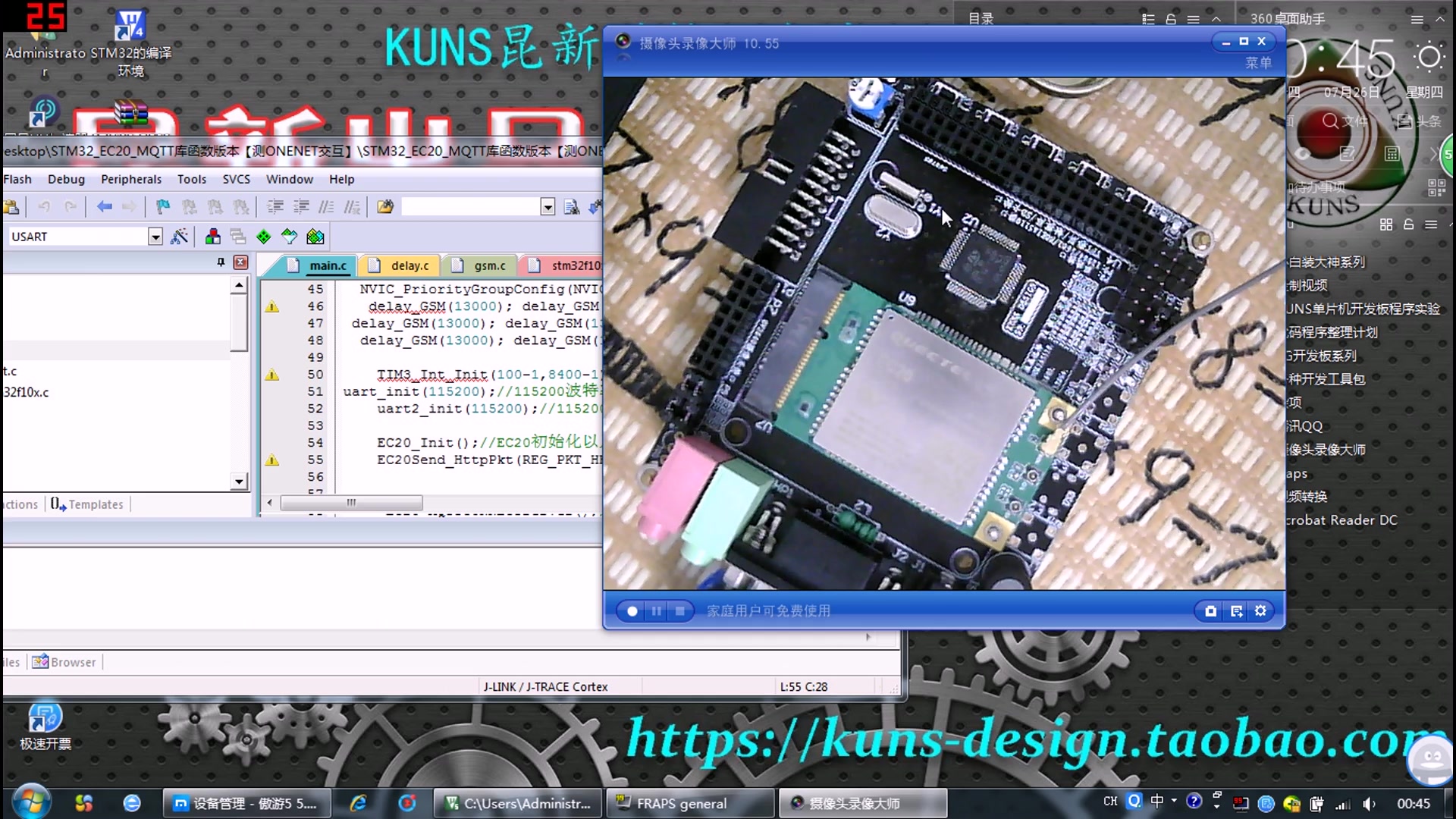Toggle Chinese input mode in system tray

point(1156,802)
